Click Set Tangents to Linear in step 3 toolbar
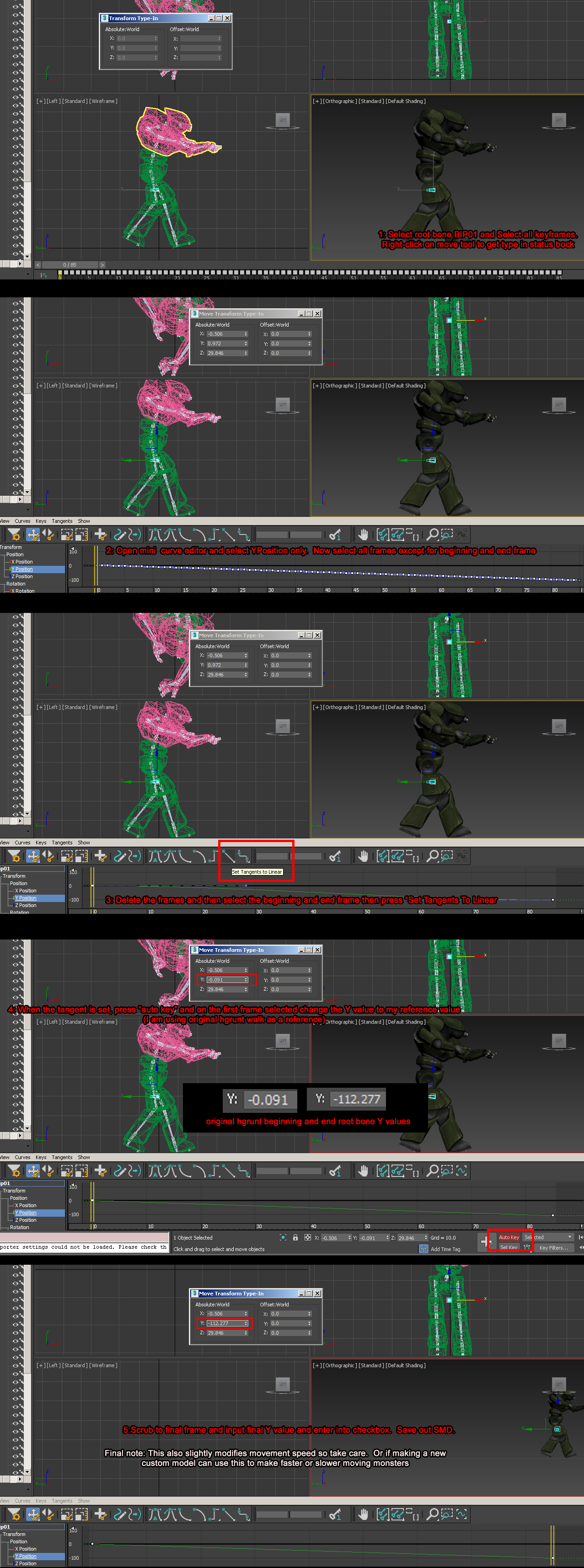Screen dimensions: 584x1568 point(229,856)
